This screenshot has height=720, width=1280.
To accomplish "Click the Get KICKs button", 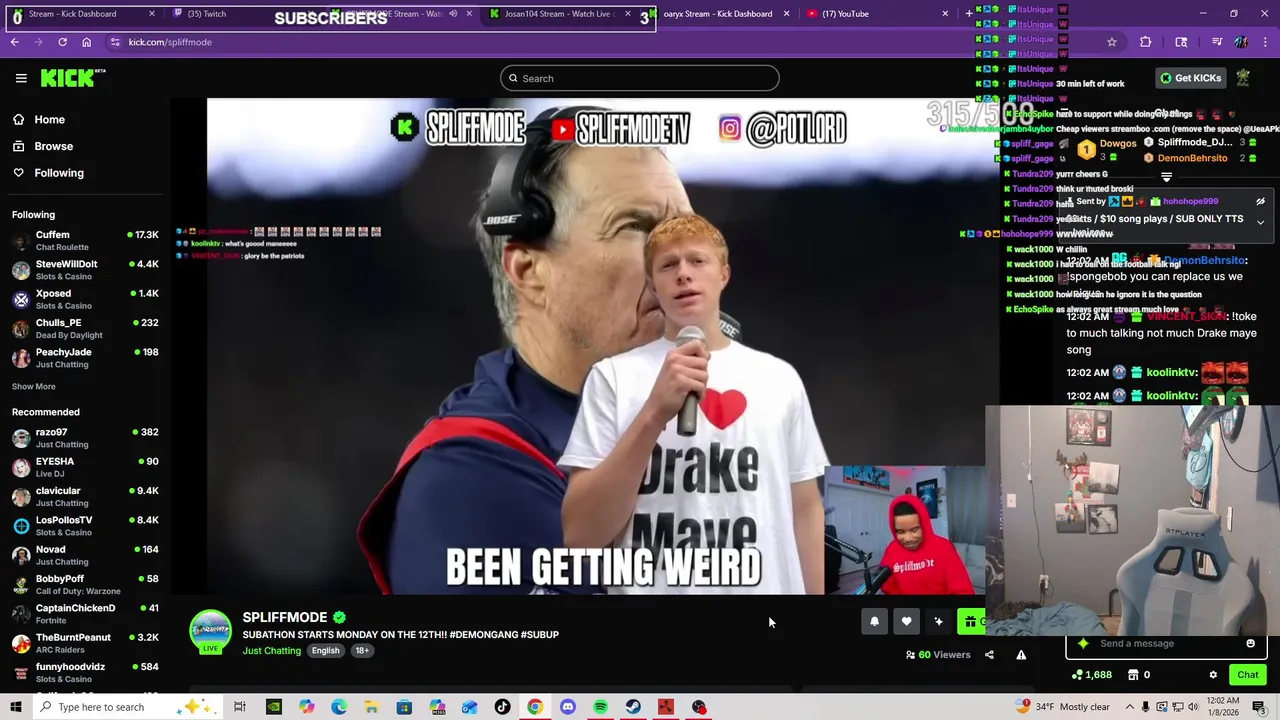I will (x=1189, y=78).
